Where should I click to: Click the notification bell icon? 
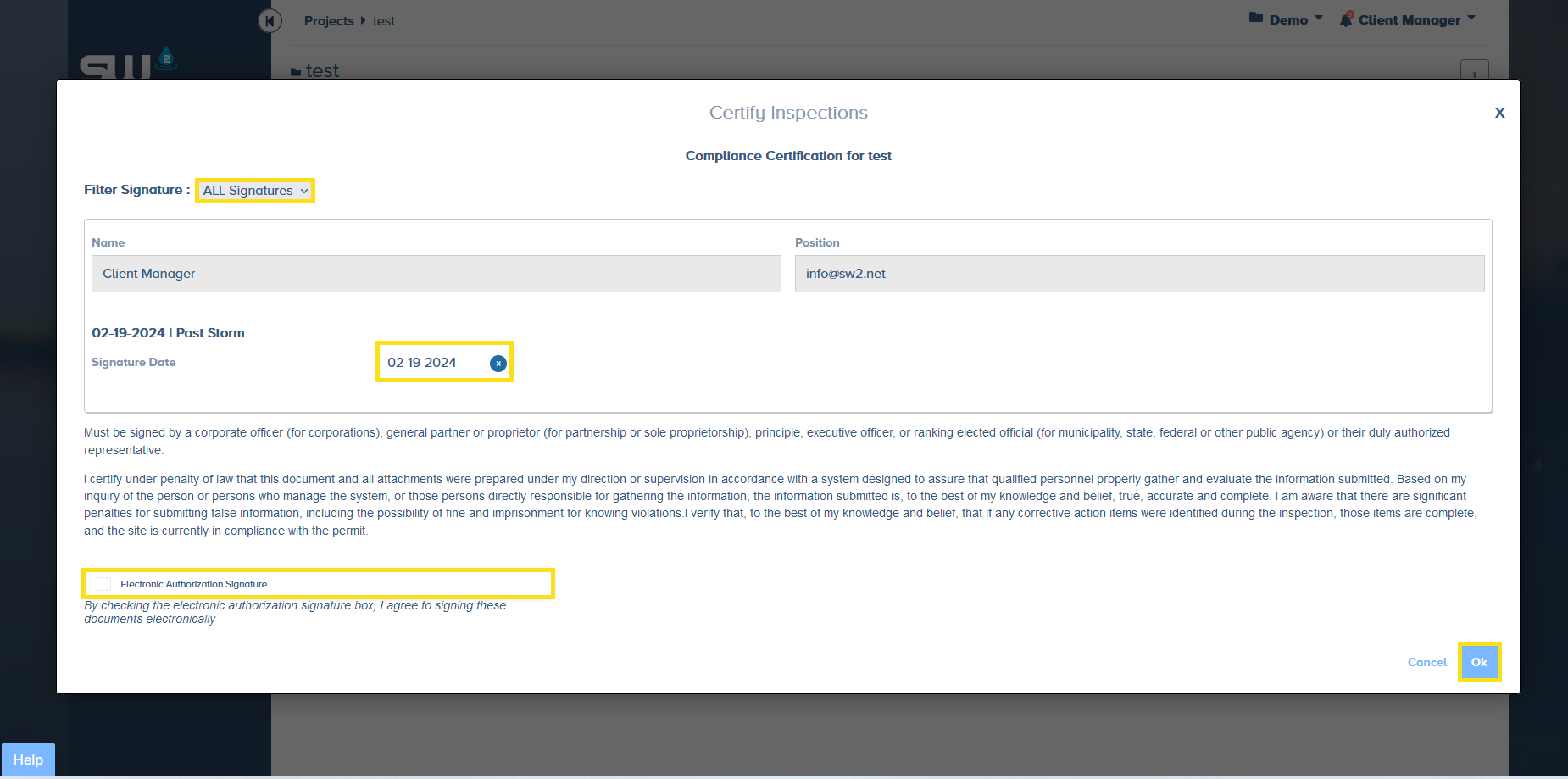[x=1346, y=19]
